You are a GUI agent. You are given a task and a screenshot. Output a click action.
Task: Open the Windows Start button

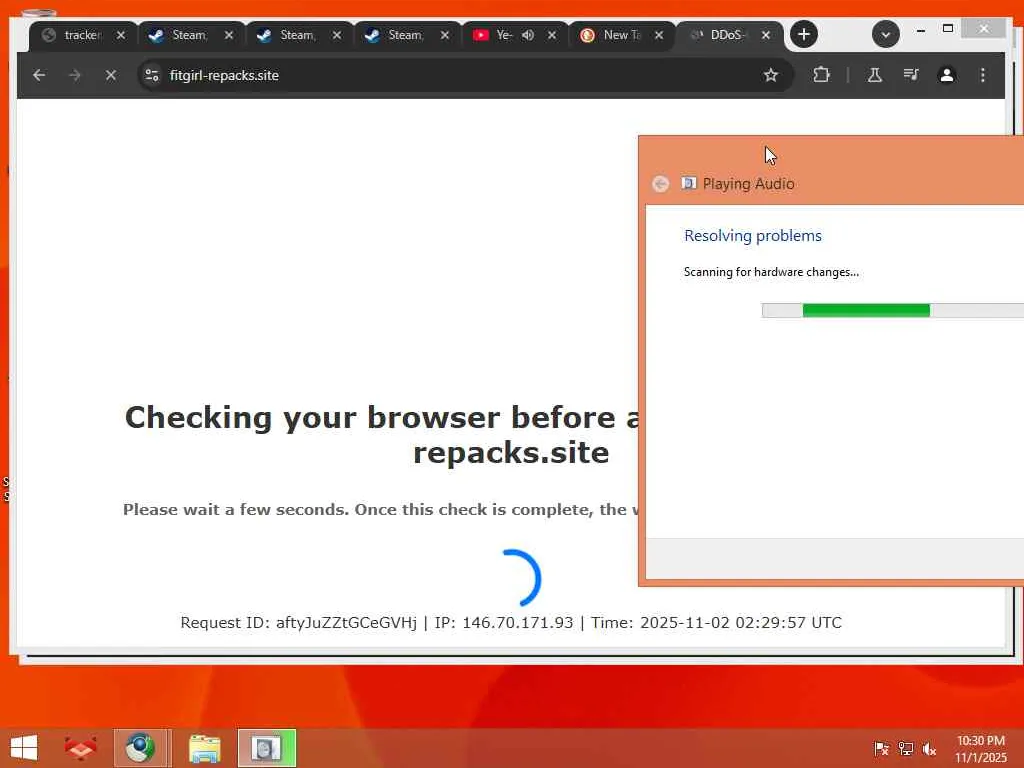click(x=24, y=748)
